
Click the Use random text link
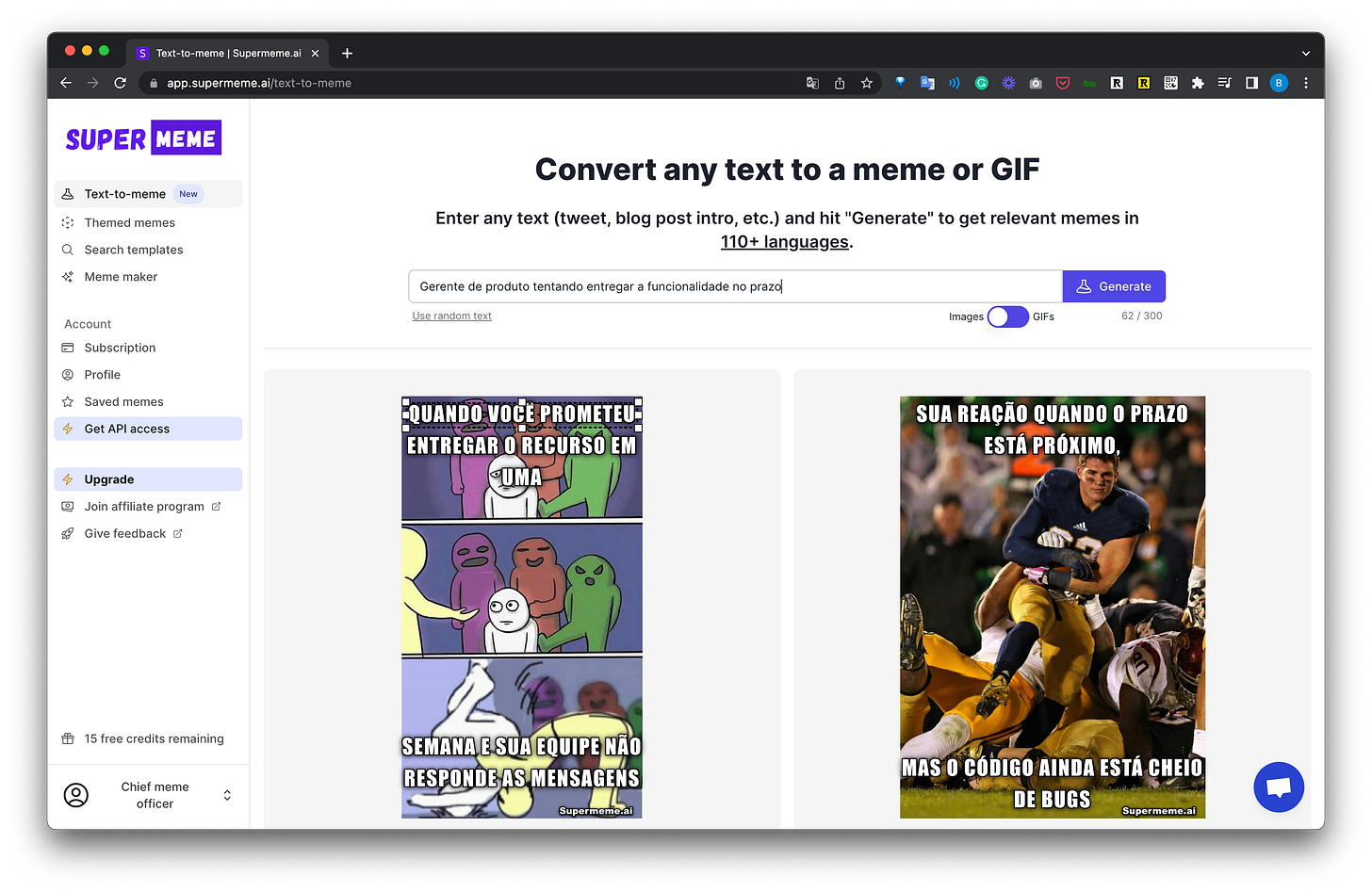(x=451, y=316)
